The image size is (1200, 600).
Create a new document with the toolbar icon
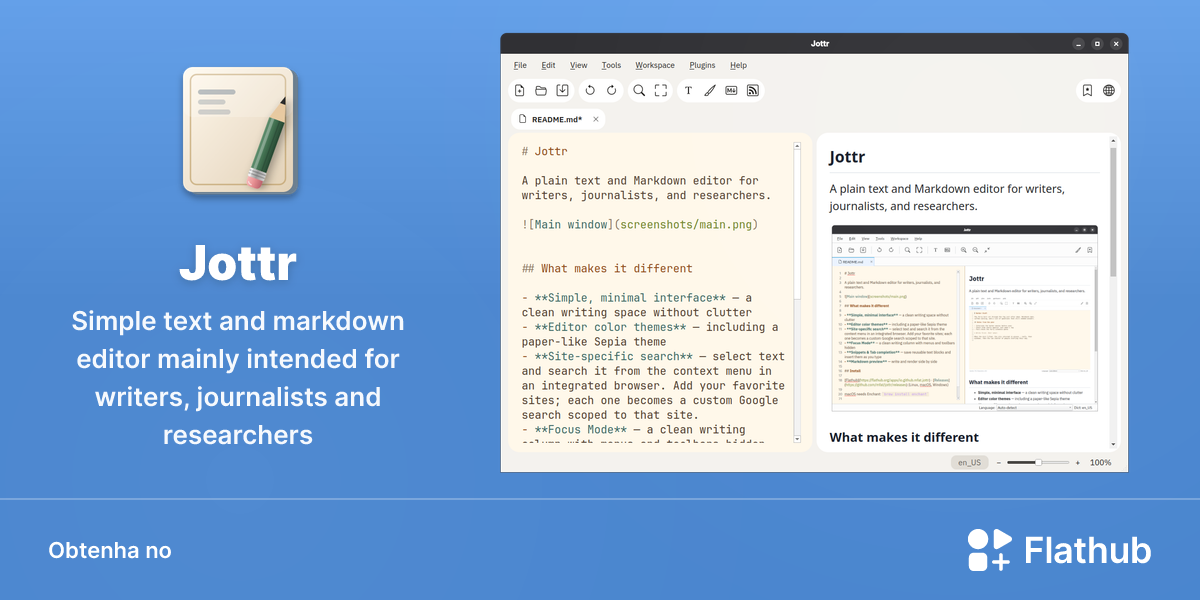point(520,90)
